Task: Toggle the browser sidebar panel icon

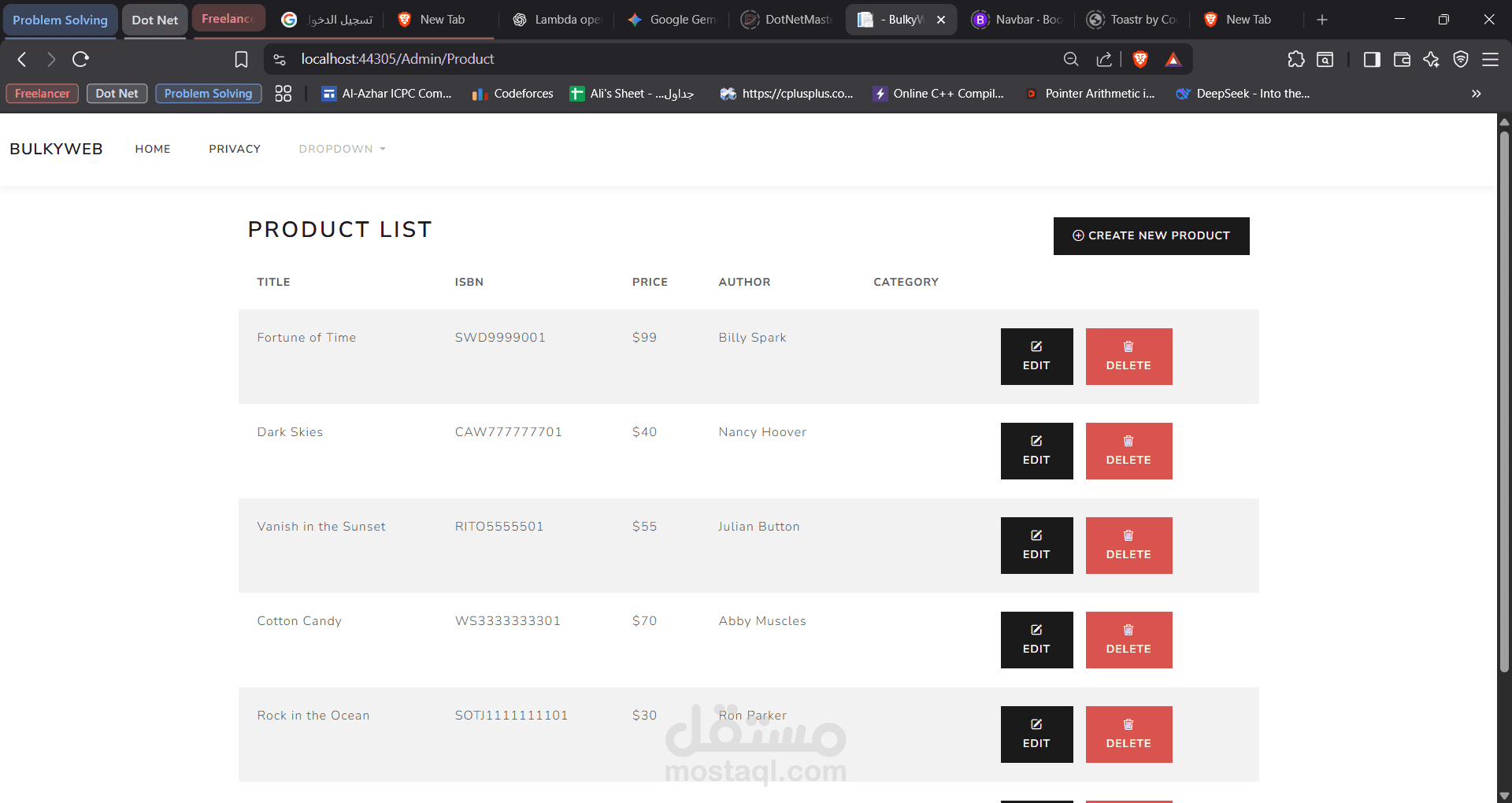Action: point(1372,59)
